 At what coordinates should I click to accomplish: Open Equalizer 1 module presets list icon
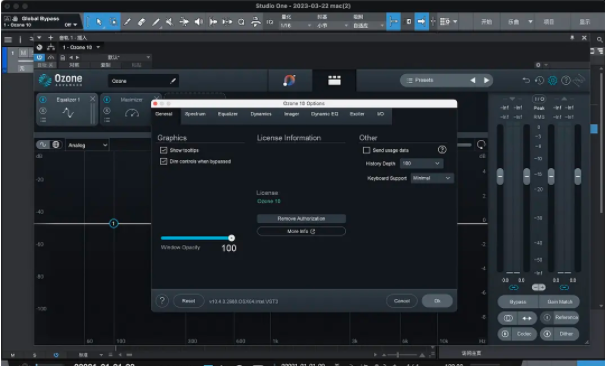(43, 120)
